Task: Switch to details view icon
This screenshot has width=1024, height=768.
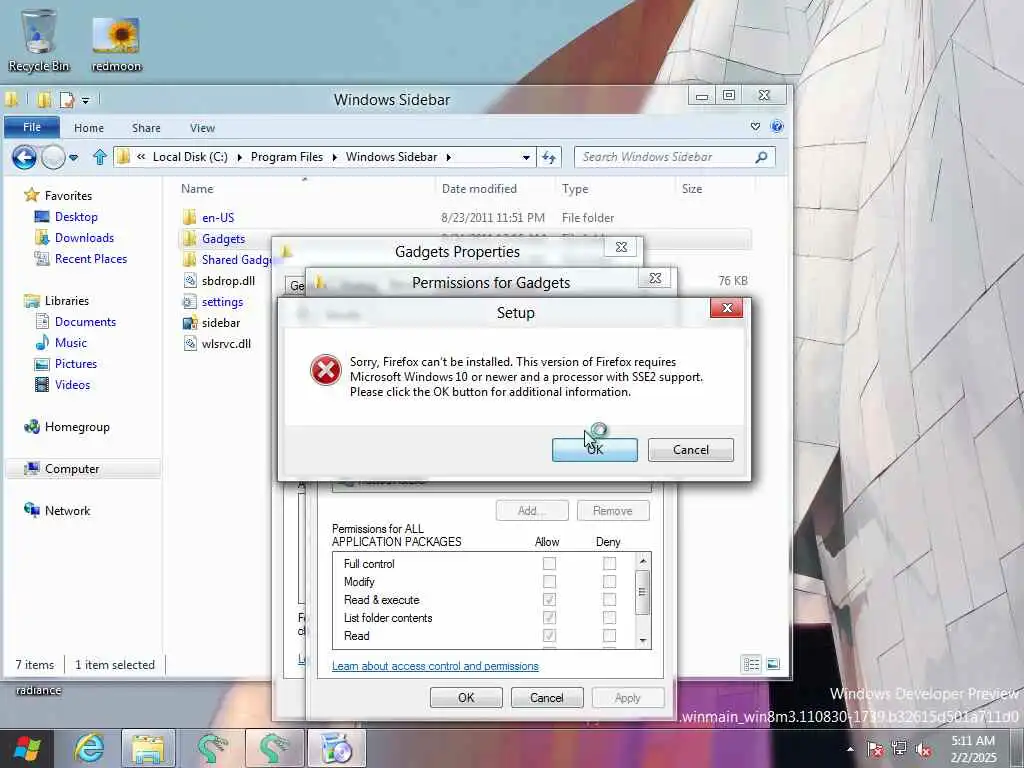Action: (x=751, y=664)
